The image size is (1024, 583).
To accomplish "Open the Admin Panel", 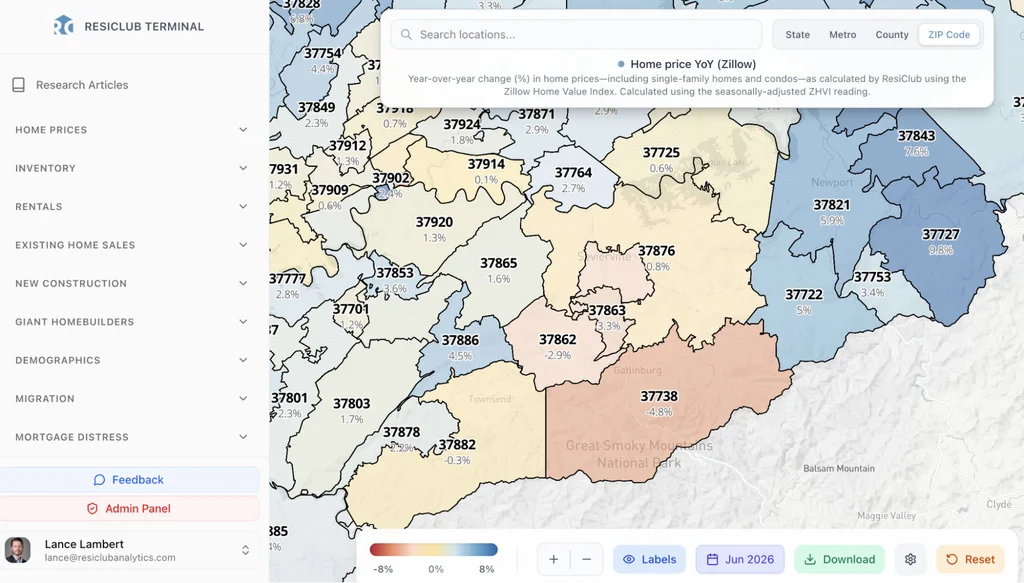I will pyautogui.click(x=129, y=509).
